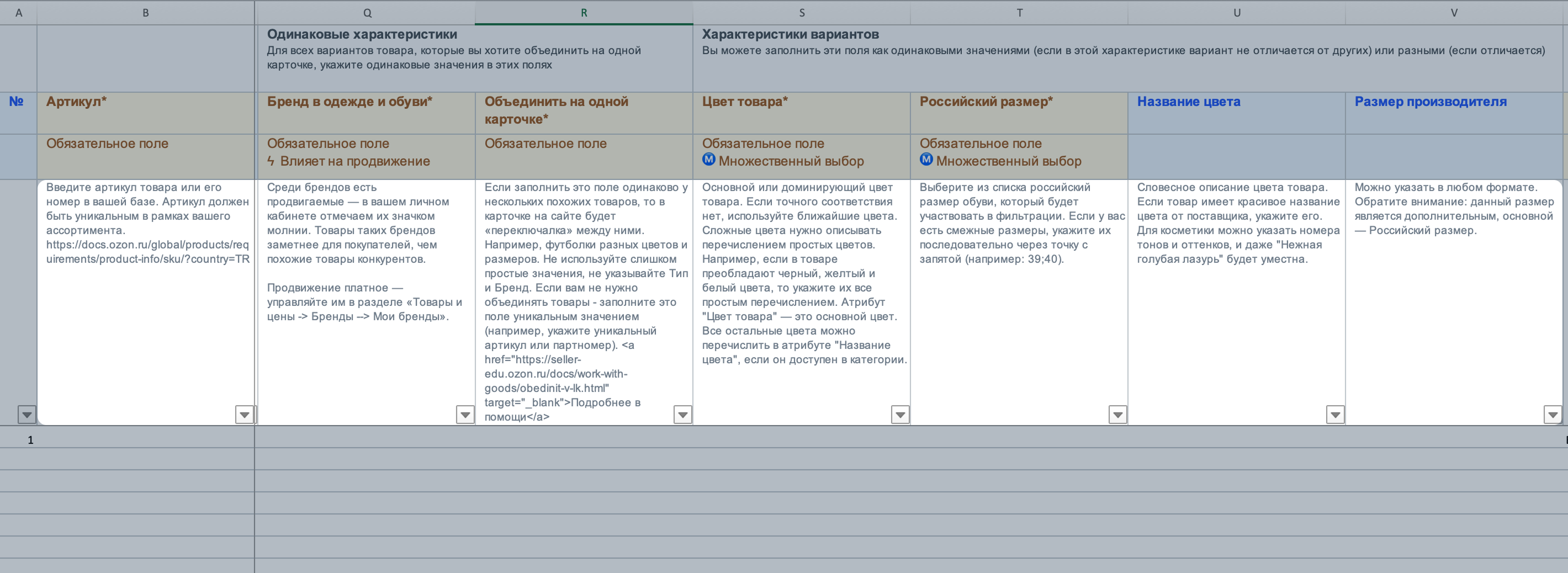
Task: Open filter dropdown in № column
Action: coord(27,415)
